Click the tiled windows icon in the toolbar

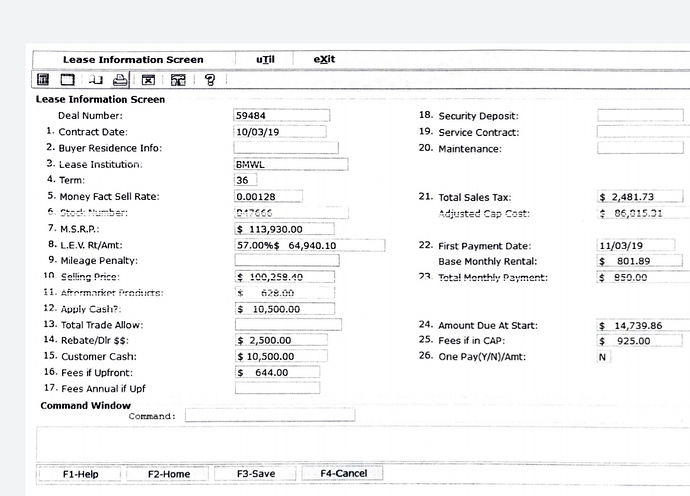pos(178,80)
